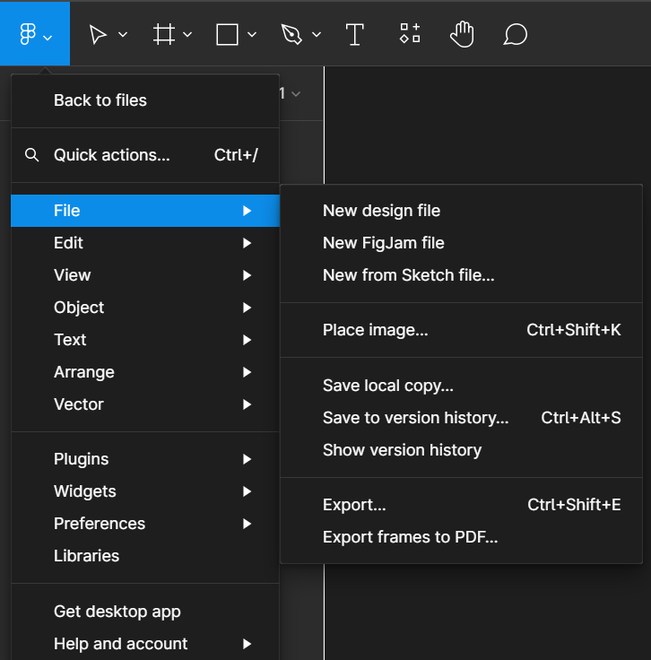Screen dimensions: 651x660
Task: Open dropdown arrow next to Move tool
Action: (123, 35)
